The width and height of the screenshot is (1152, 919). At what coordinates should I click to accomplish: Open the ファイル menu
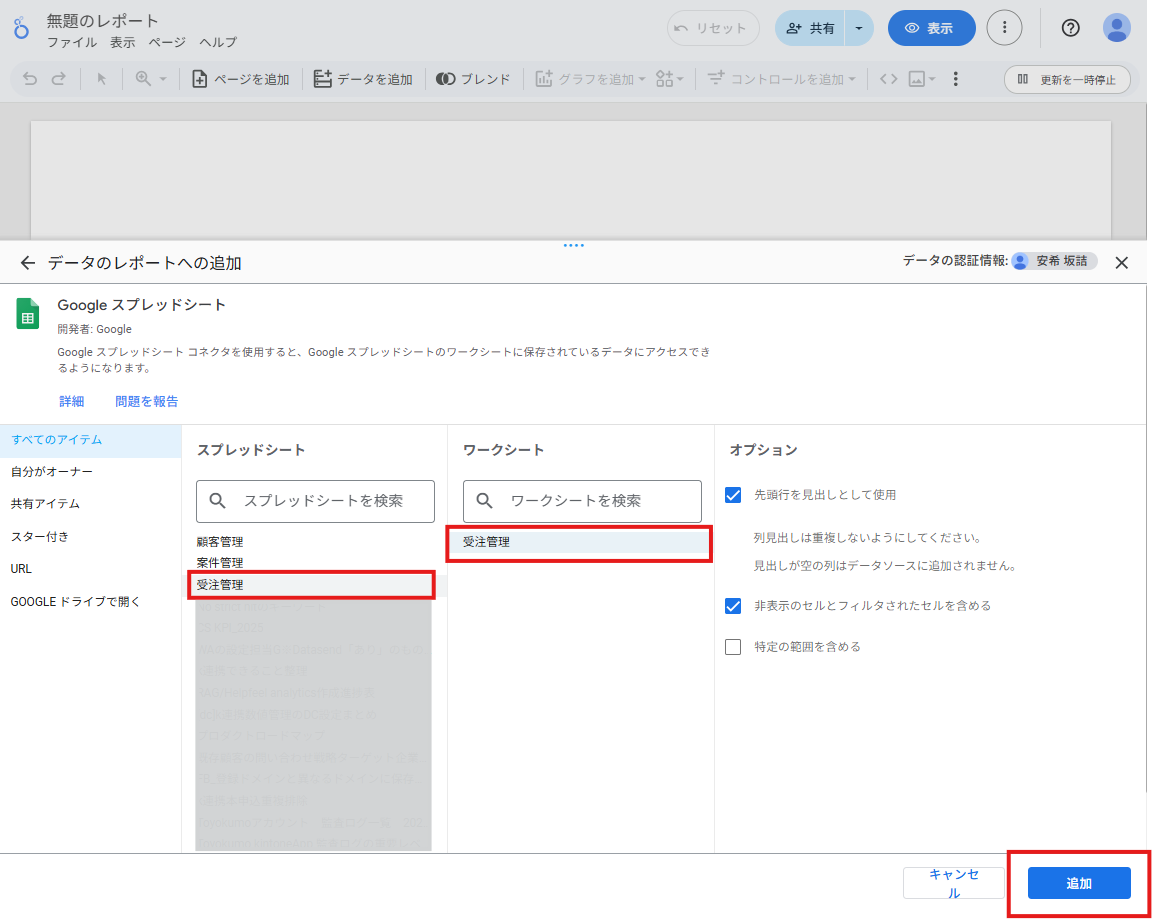[x=72, y=42]
